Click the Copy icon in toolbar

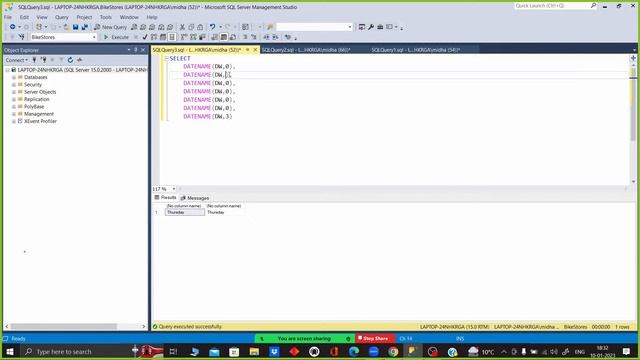(x=191, y=27)
